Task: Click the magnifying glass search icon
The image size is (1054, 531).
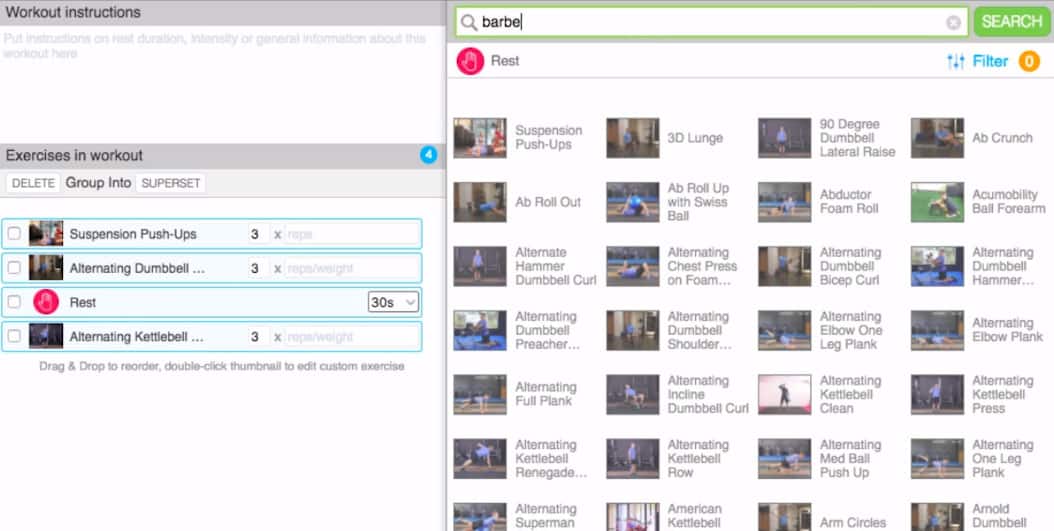Action: [469, 23]
